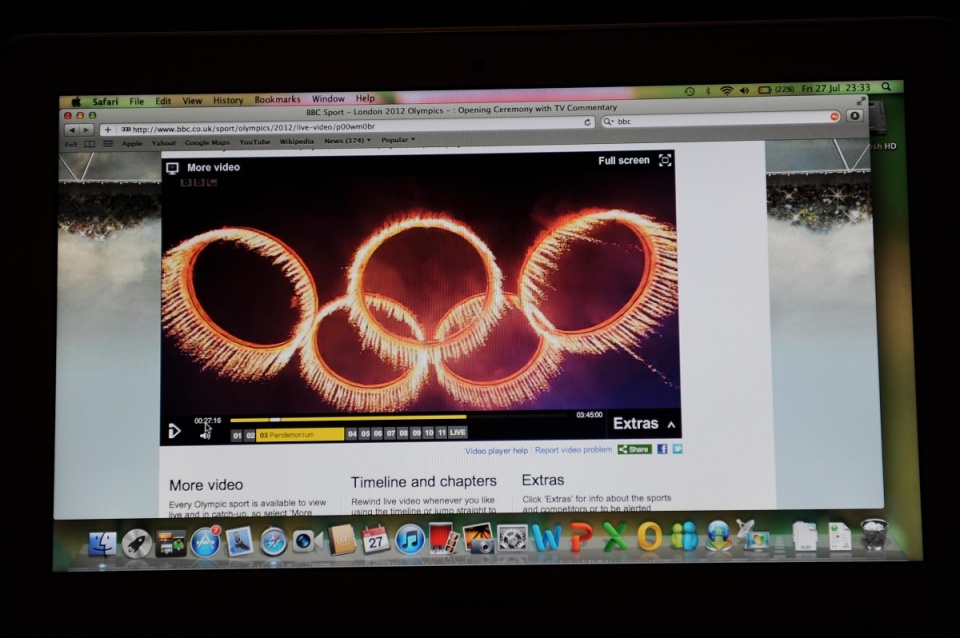The height and width of the screenshot is (638, 960).
Task: Seek using the video timeline handle
Action: pyautogui.click(x=275, y=419)
